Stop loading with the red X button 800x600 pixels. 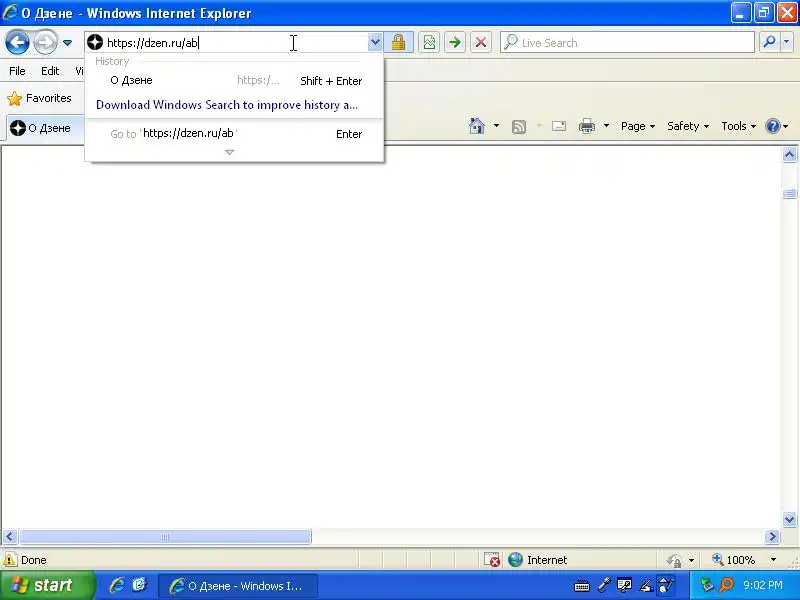[481, 42]
